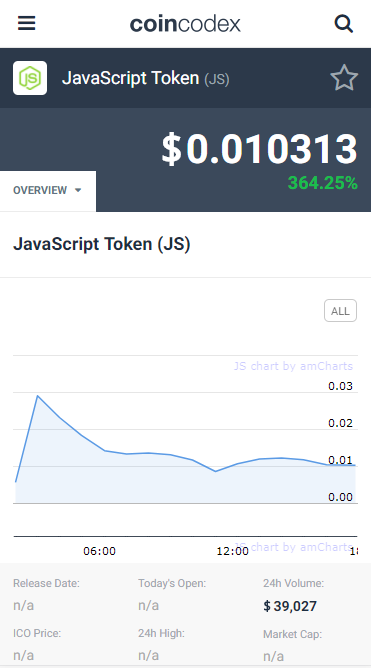Click the 24h Volume $39,027 value
371x668 pixels.
[x=290, y=606]
